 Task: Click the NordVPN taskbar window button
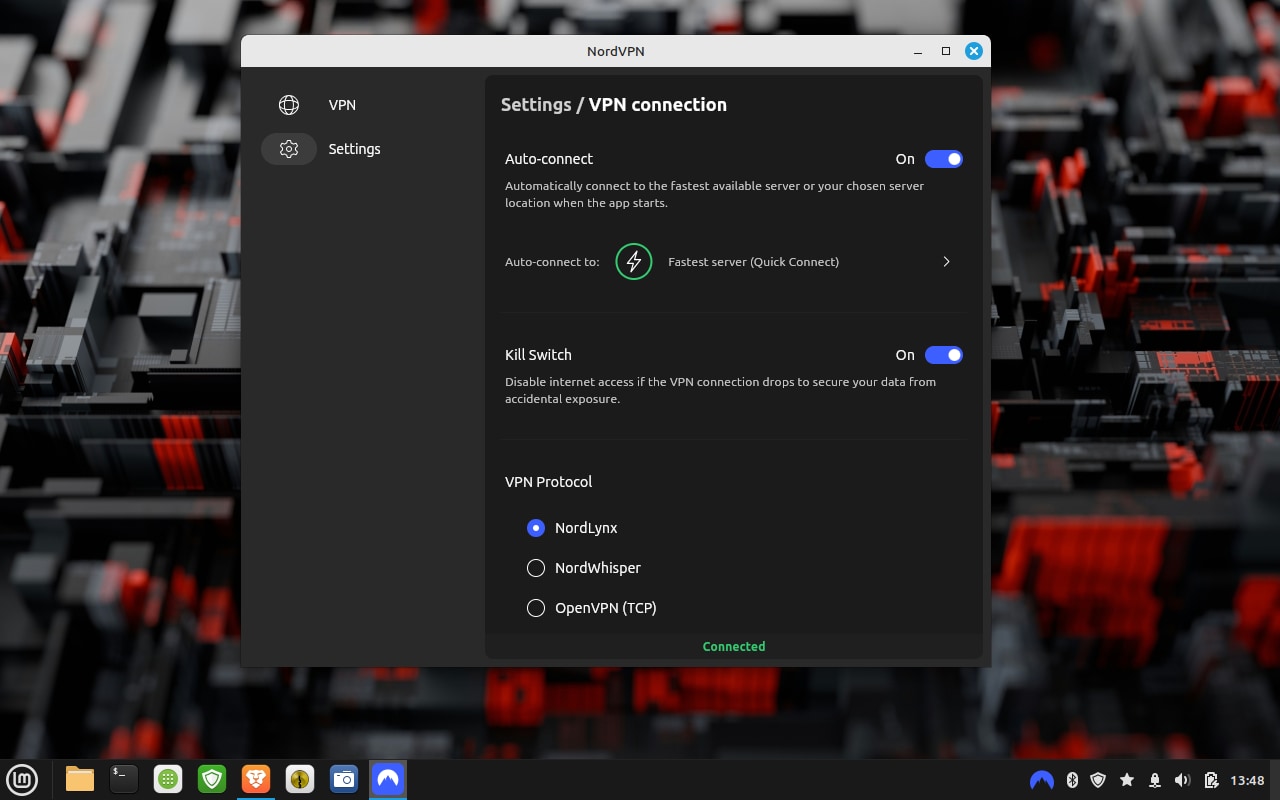tap(388, 779)
